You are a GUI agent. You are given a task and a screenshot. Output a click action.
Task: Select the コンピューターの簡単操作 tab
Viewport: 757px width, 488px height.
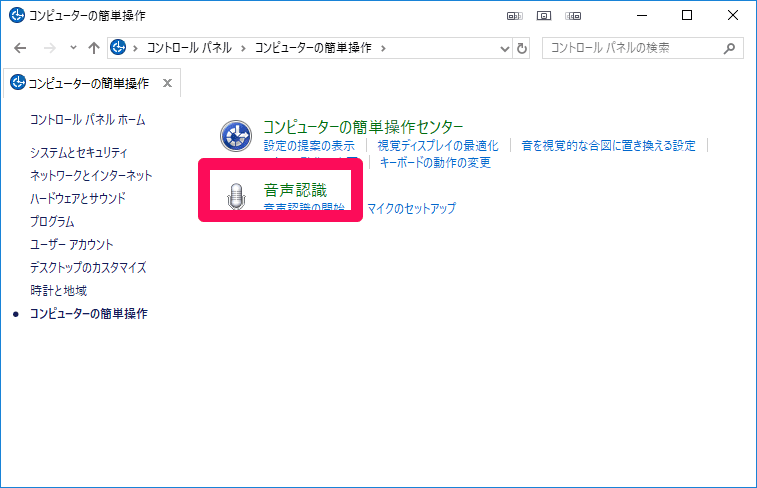pyautogui.click(x=92, y=83)
